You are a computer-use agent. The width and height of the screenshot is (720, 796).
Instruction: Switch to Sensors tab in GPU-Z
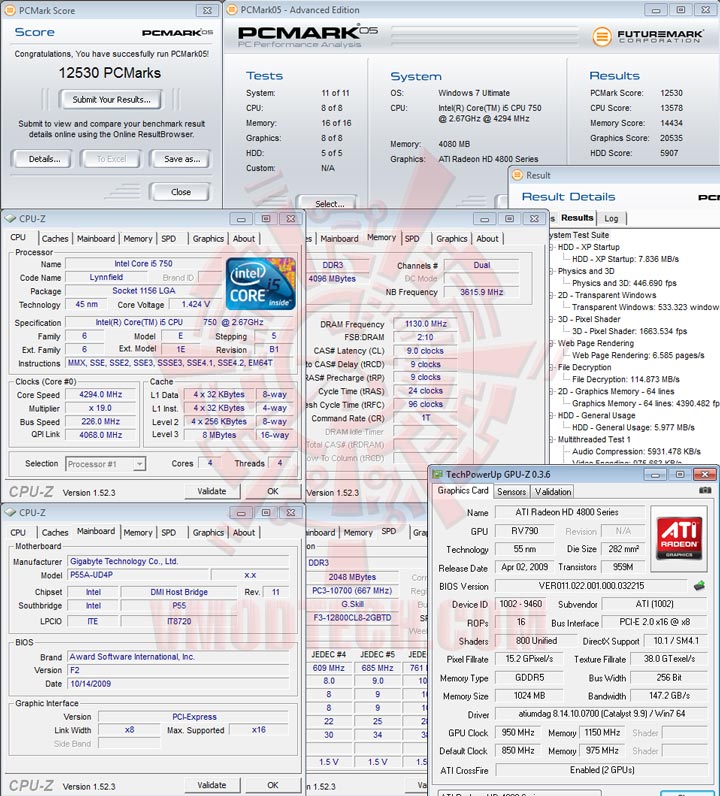pos(511,491)
